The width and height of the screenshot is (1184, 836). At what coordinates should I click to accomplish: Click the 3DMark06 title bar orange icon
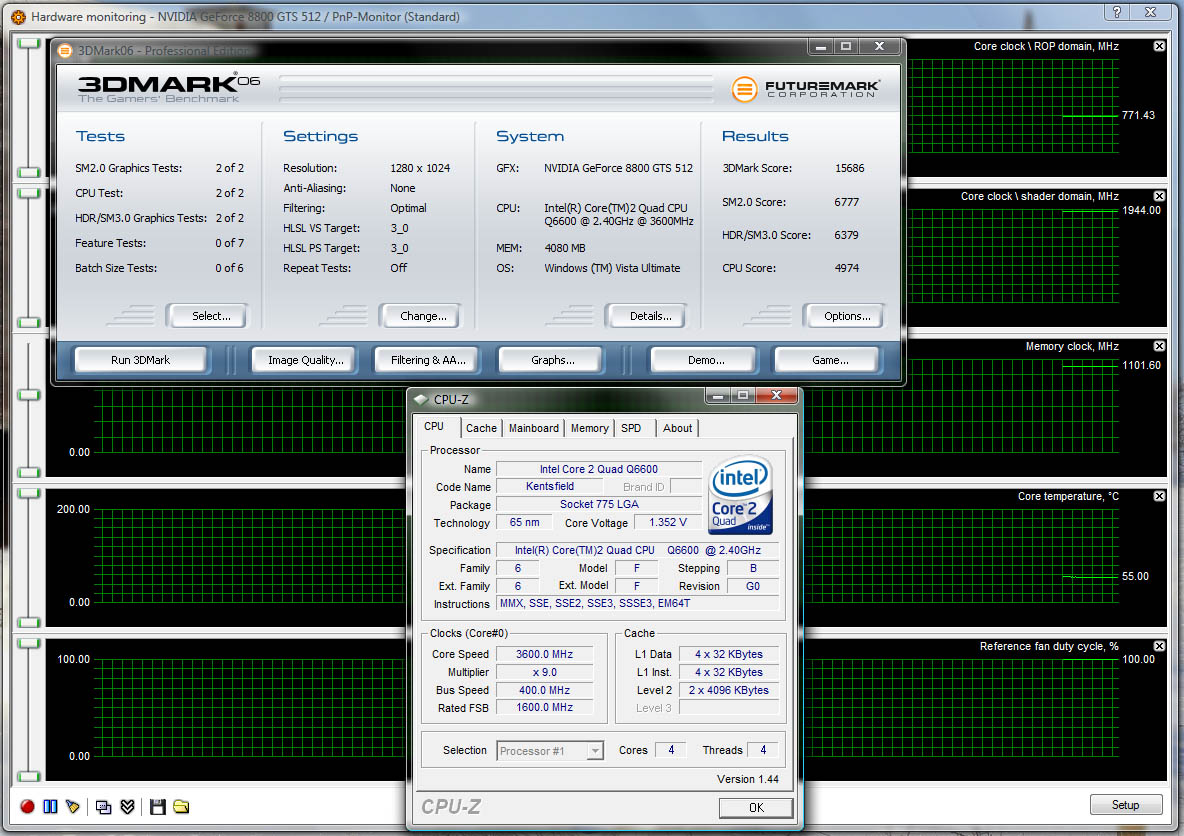coord(66,51)
